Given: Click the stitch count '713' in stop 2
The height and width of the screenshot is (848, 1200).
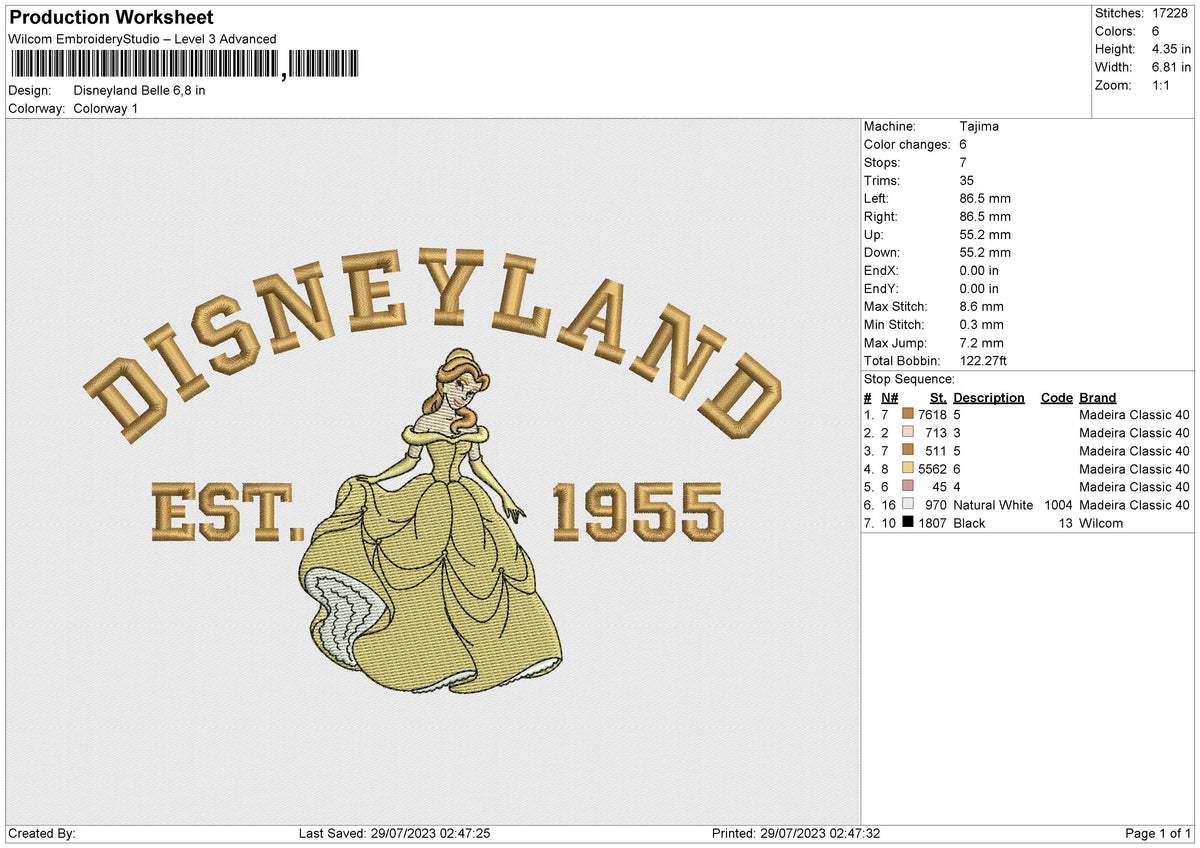Looking at the screenshot, I should pyautogui.click(x=936, y=432).
